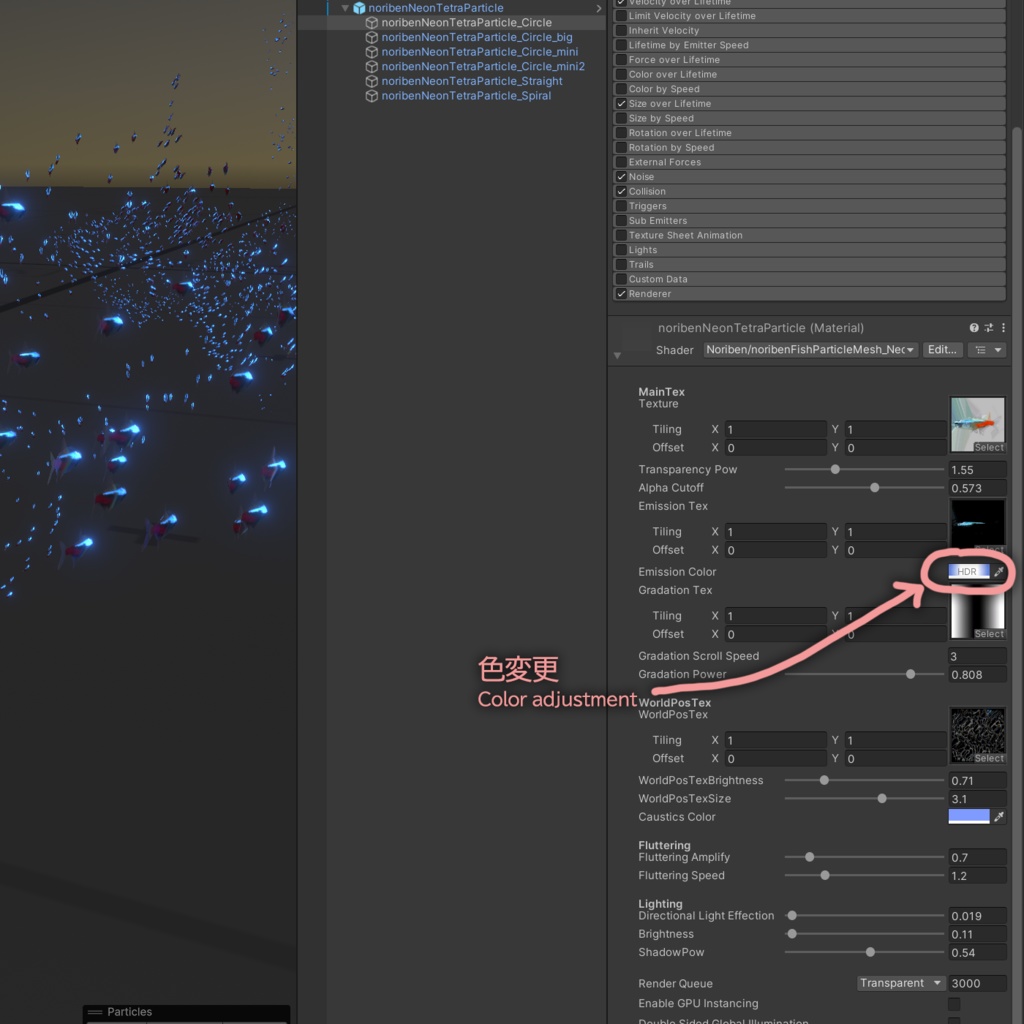The width and height of the screenshot is (1024, 1024).
Task: Collapse the noribenNeonTetraParticle hierarchy node
Action: tap(345, 8)
